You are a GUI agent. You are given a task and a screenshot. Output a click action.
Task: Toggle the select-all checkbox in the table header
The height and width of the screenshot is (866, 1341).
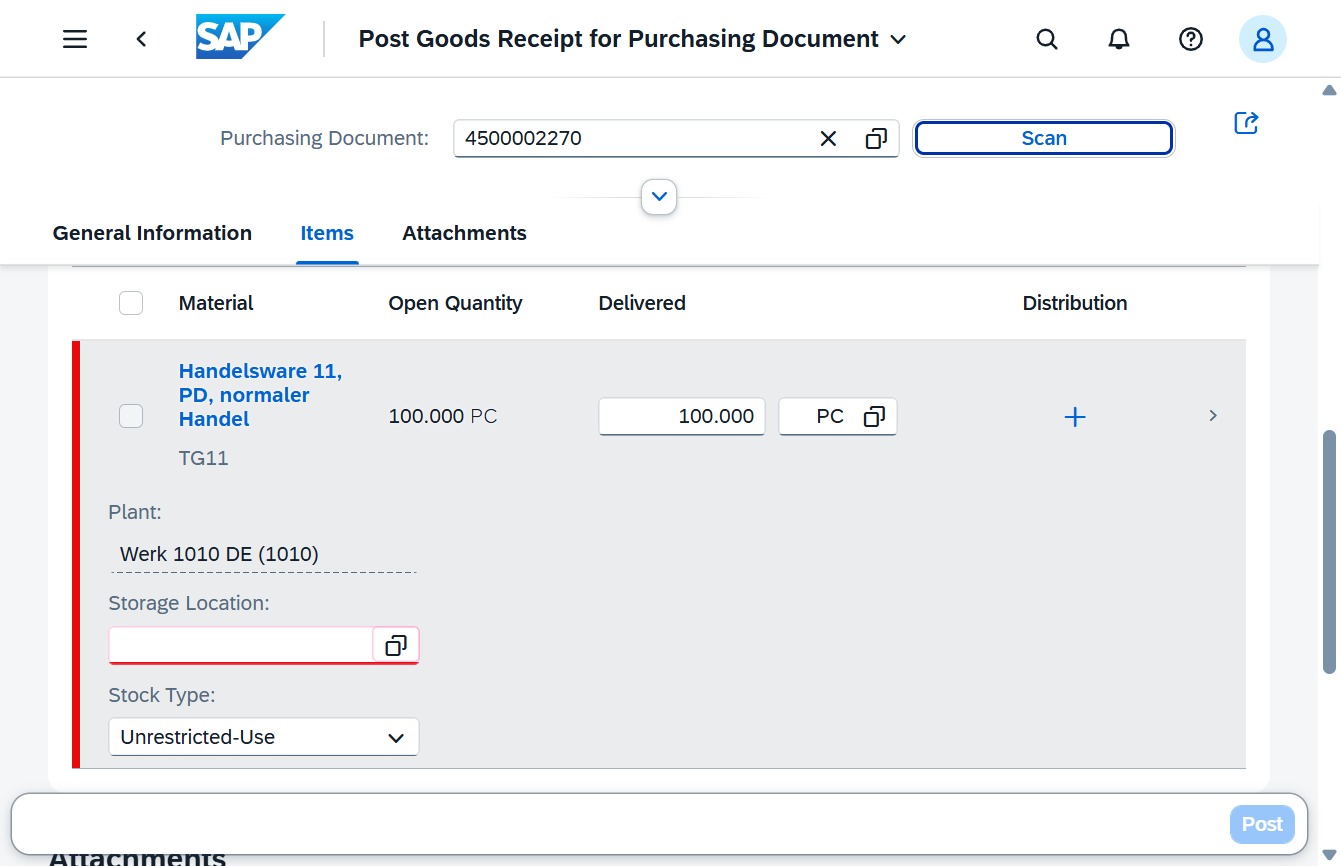131,303
